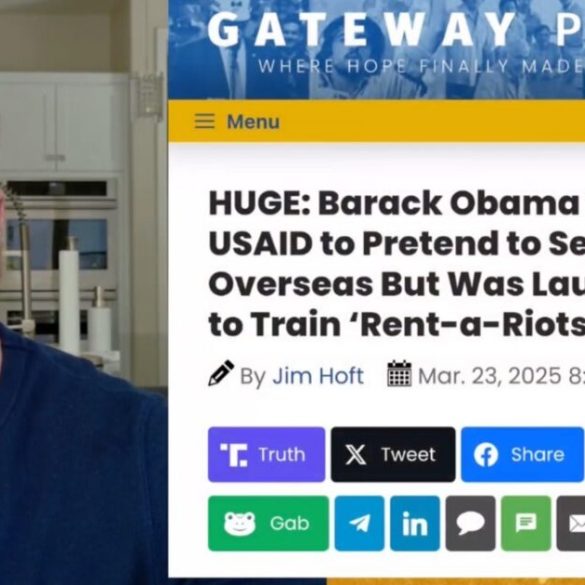
Task: Share article via Truth button
Action: [x=266, y=454]
